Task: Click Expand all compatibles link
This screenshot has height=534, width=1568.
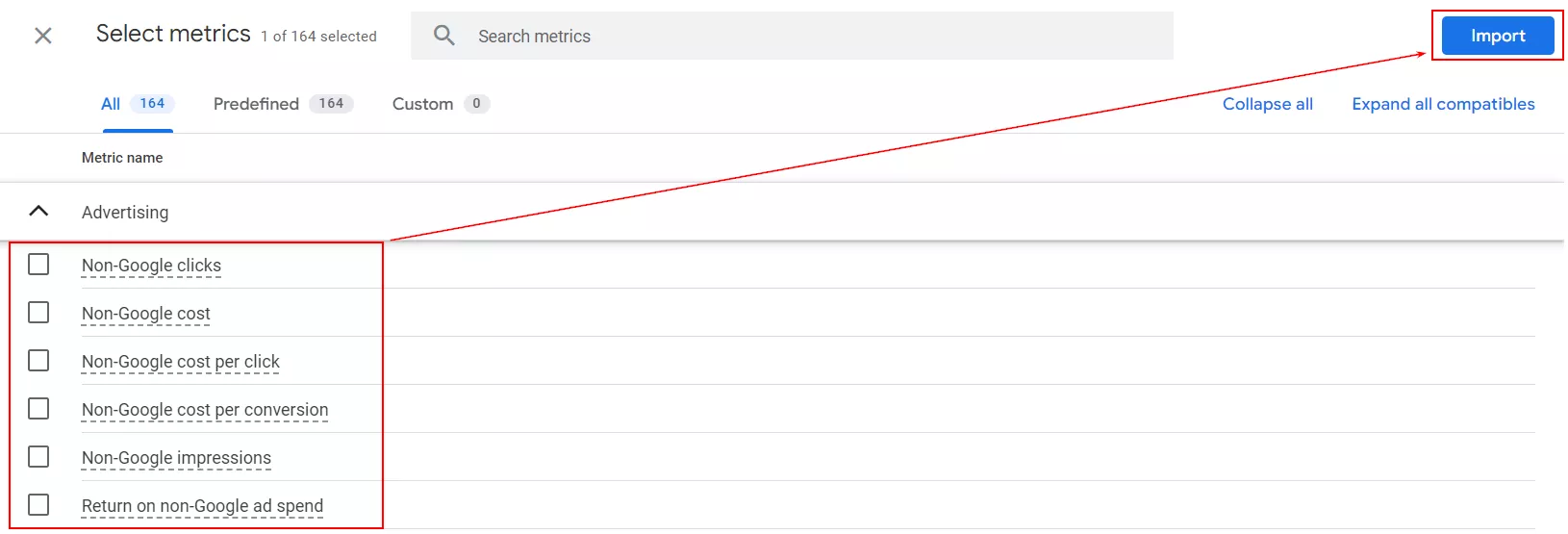Action: 1443,104
